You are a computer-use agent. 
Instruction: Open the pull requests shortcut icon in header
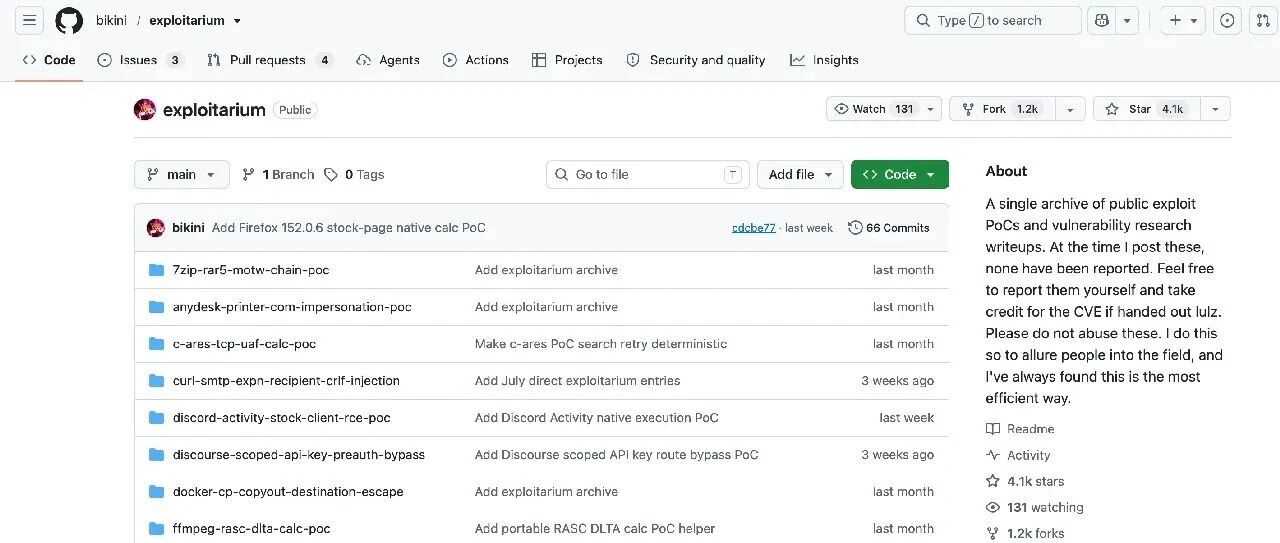tap(1263, 20)
